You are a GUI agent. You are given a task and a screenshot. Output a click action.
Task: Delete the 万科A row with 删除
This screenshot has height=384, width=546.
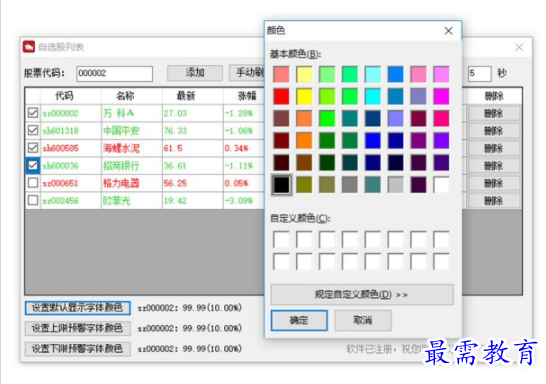[x=494, y=113]
